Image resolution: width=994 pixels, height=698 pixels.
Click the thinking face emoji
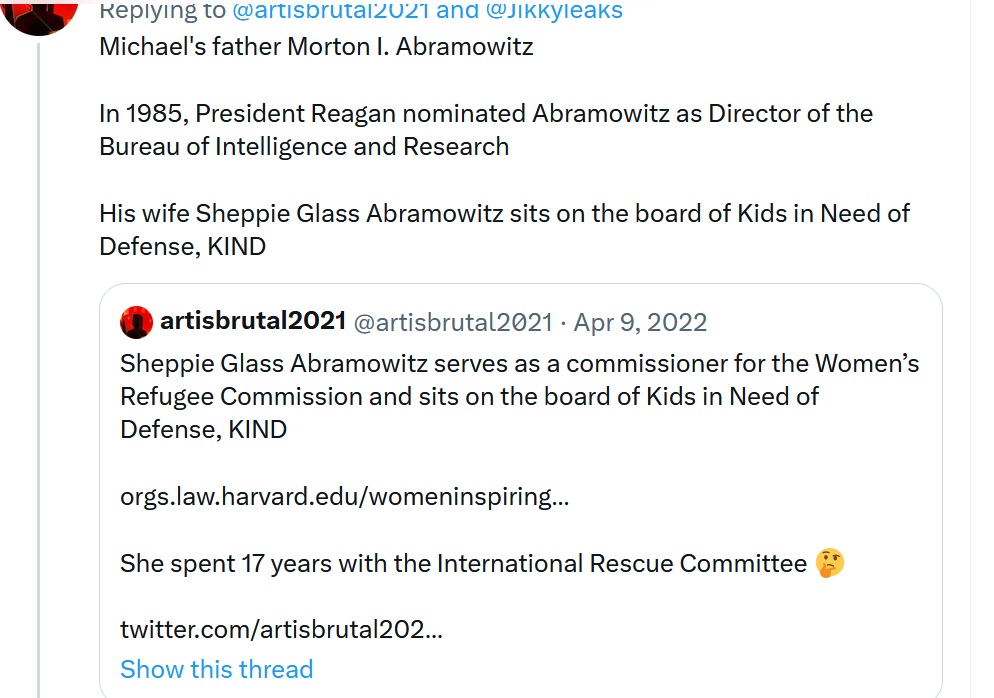click(x=830, y=563)
